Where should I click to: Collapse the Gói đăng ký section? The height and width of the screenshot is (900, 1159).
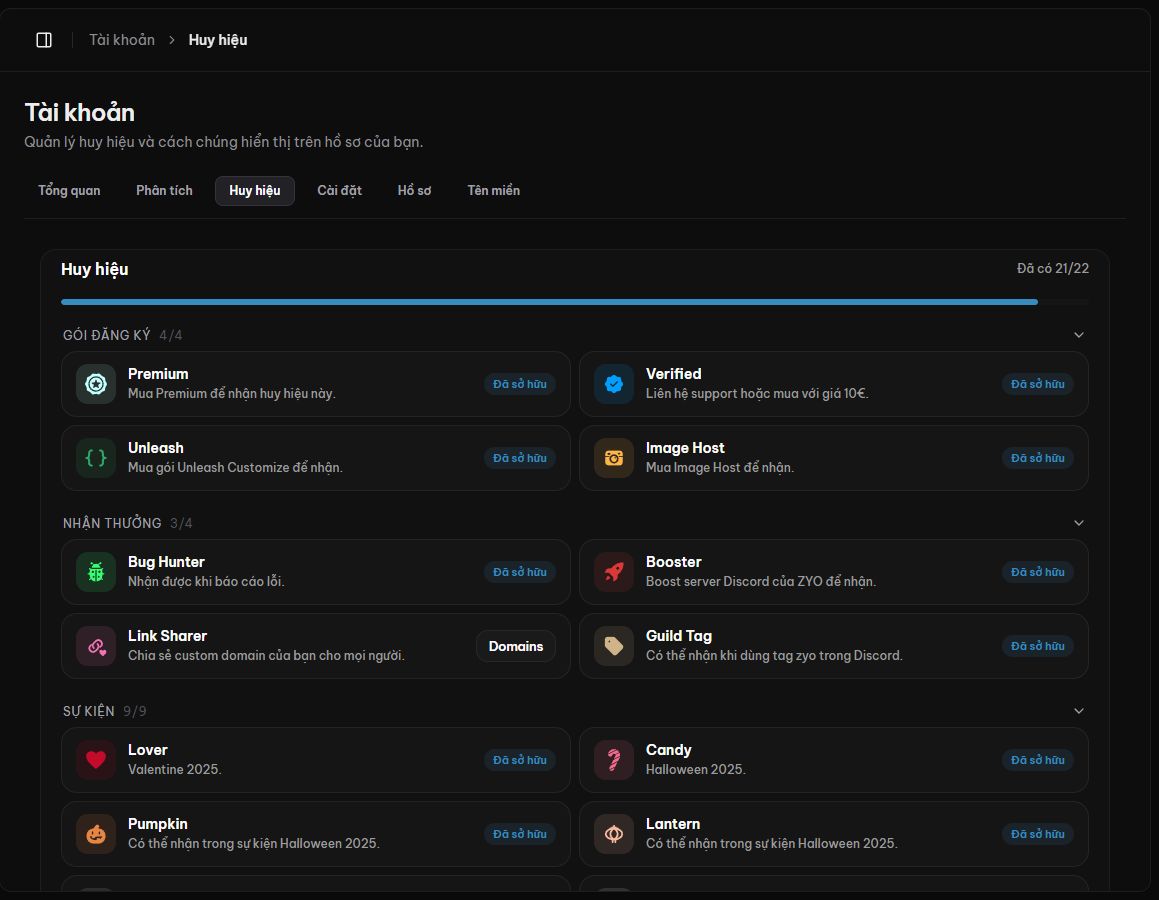1079,335
